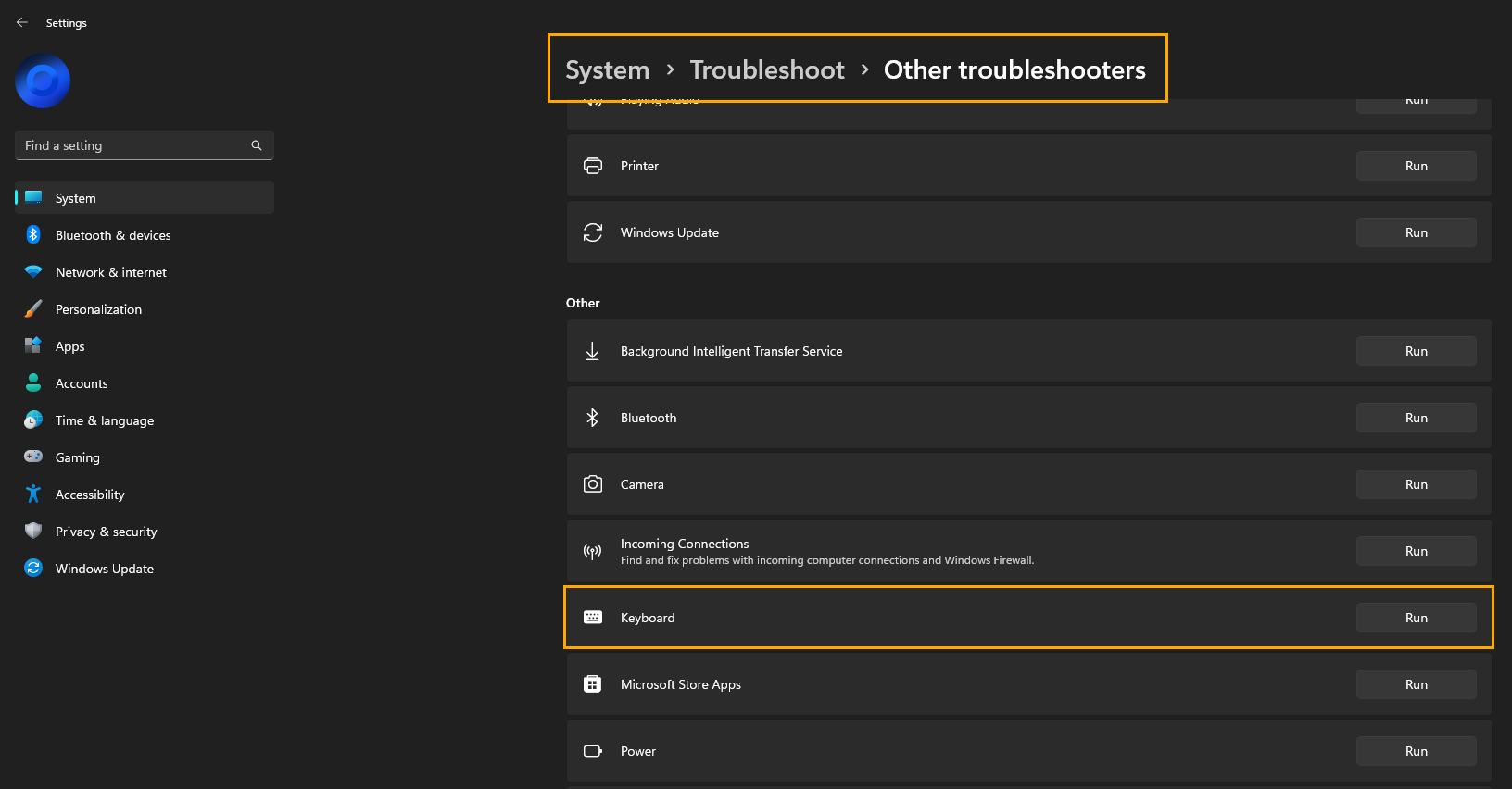Click Troubleshoot in the breadcrumb
Screen dimensions: 1512x789
point(767,69)
